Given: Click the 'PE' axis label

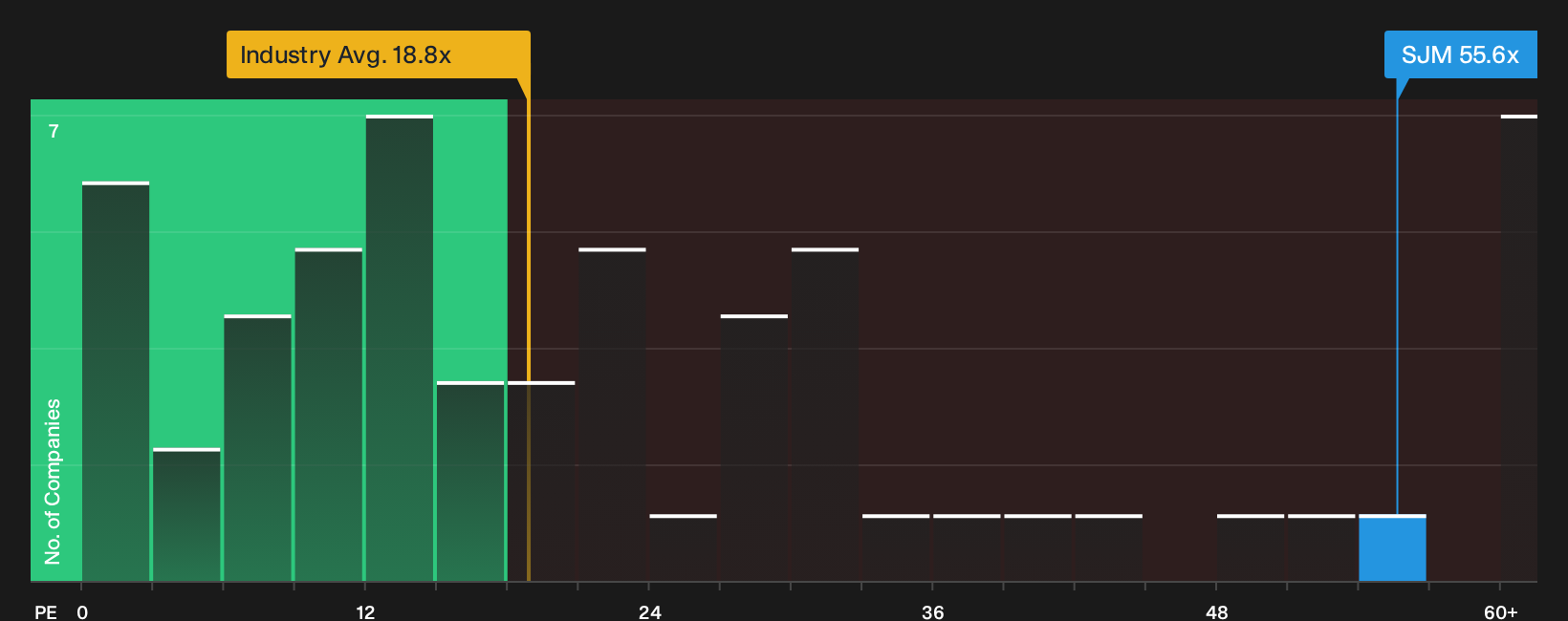Looking at the screenshot, I should click(x=46, y=612).
